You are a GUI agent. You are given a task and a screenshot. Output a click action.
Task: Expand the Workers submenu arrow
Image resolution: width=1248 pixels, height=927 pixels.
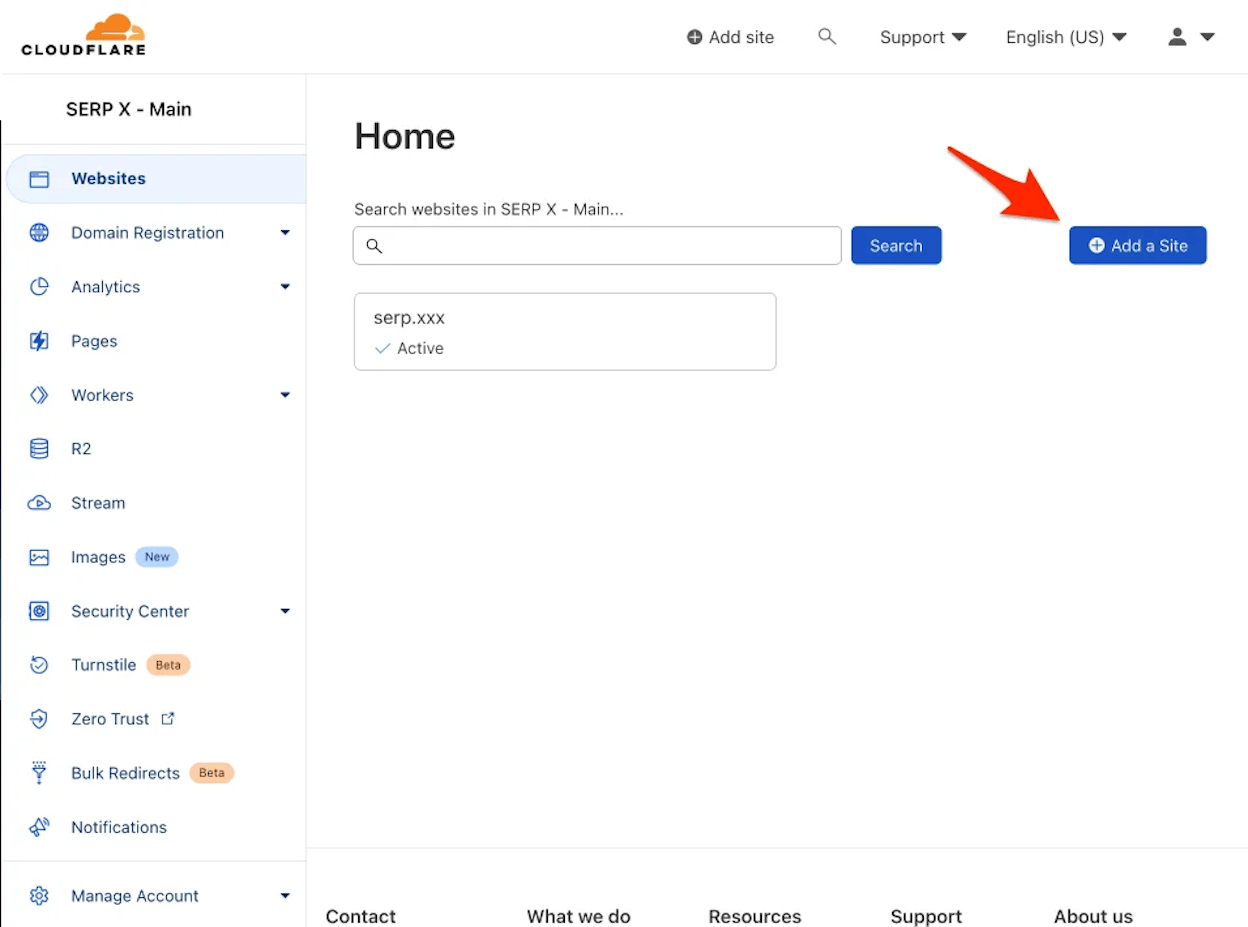click(285, 395)
